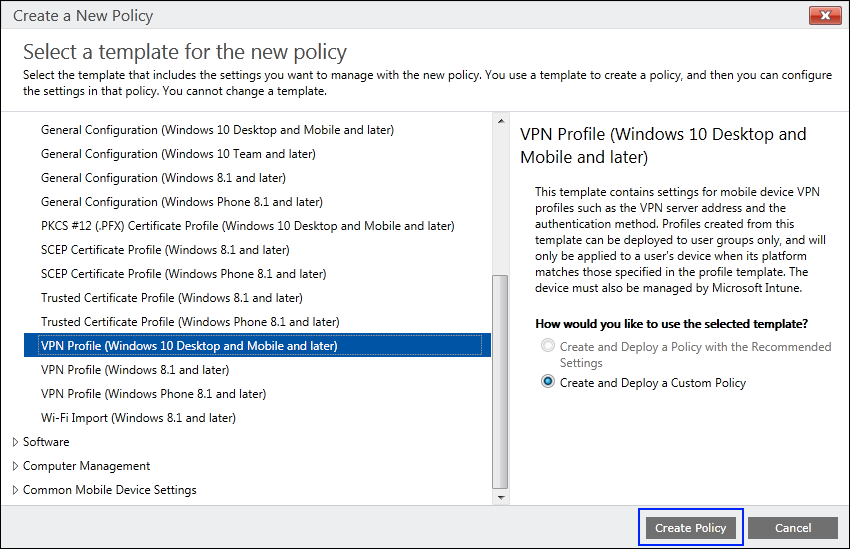
Task: Select highlighted VPN Profile (Windows 10 Desktop) template
Action: point(189,346)
